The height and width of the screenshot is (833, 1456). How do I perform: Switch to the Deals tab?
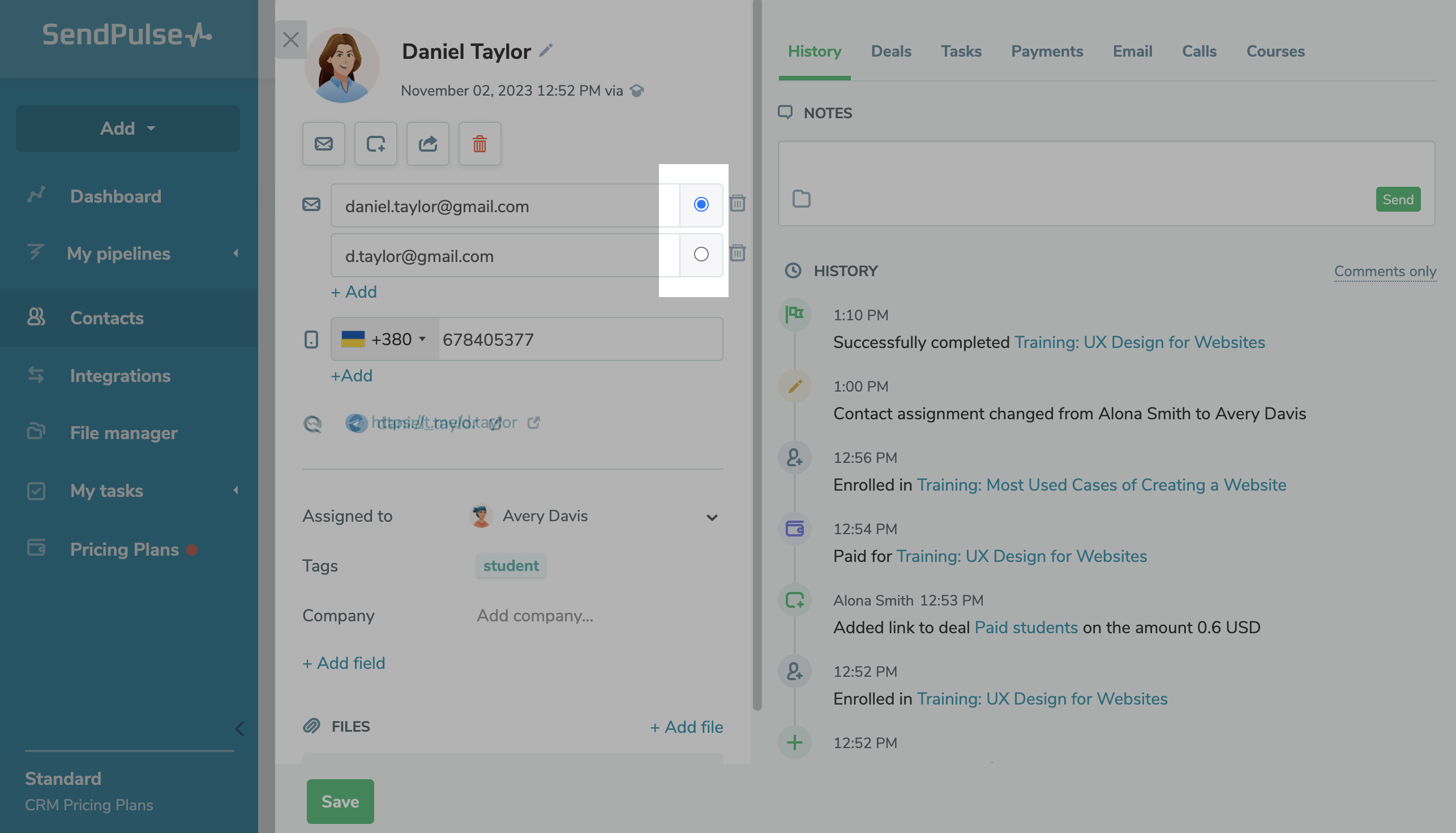click(890, 51)
